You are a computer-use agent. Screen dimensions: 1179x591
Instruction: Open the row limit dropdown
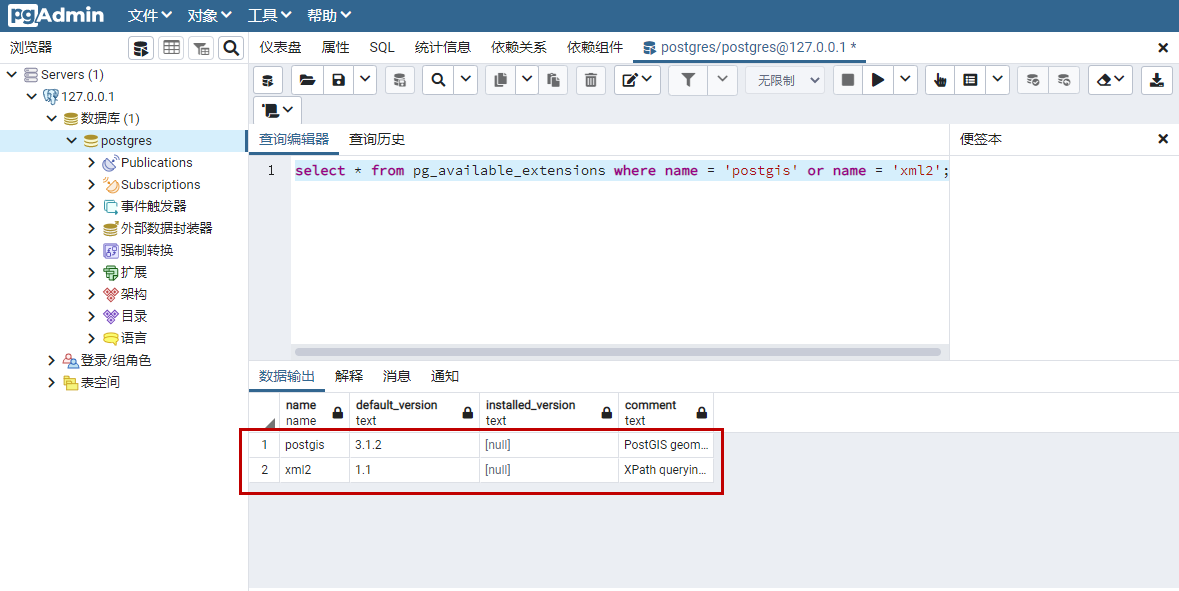[x=785, y=80]
